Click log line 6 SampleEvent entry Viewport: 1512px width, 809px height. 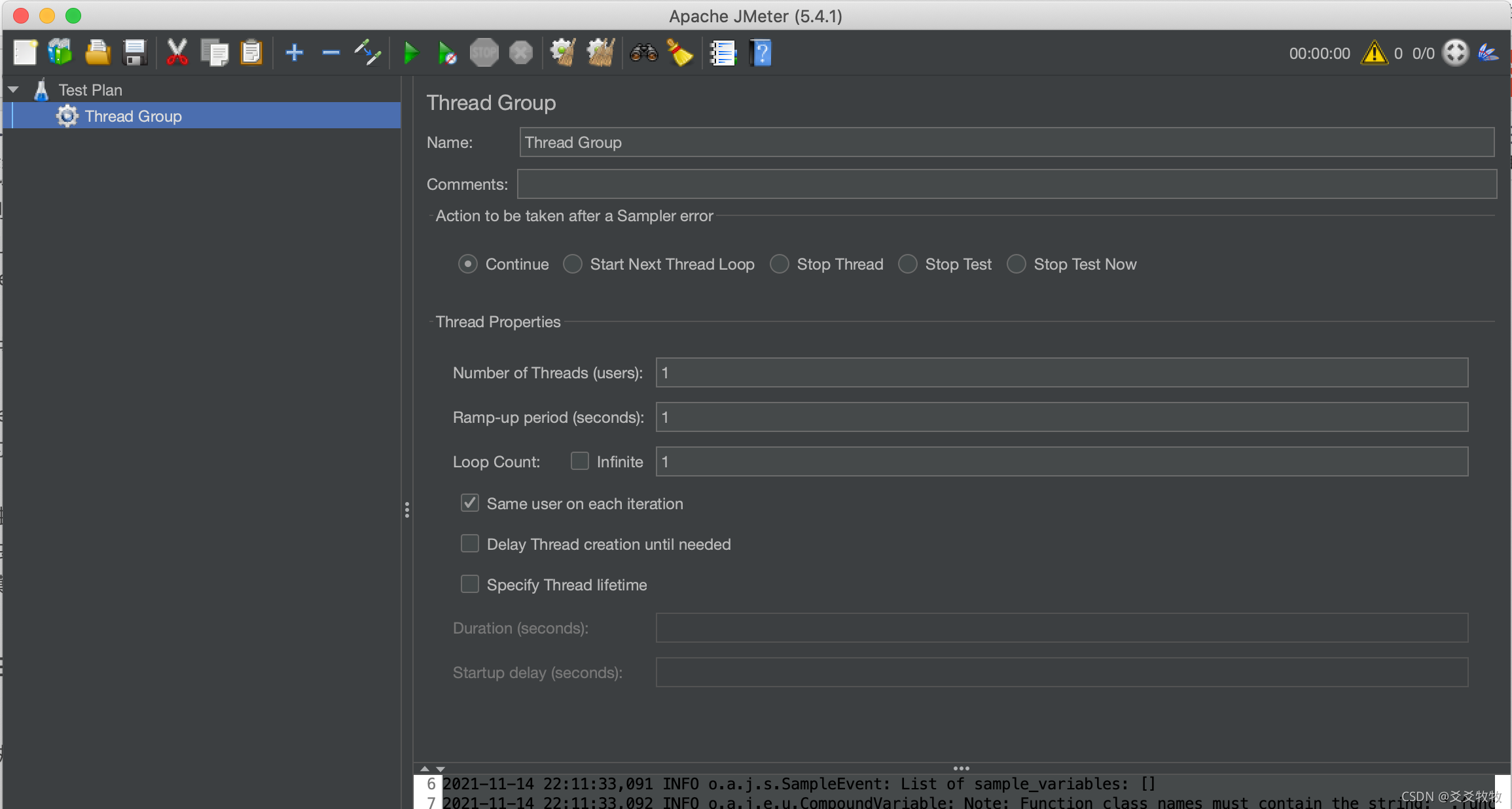tap(799, 783)
